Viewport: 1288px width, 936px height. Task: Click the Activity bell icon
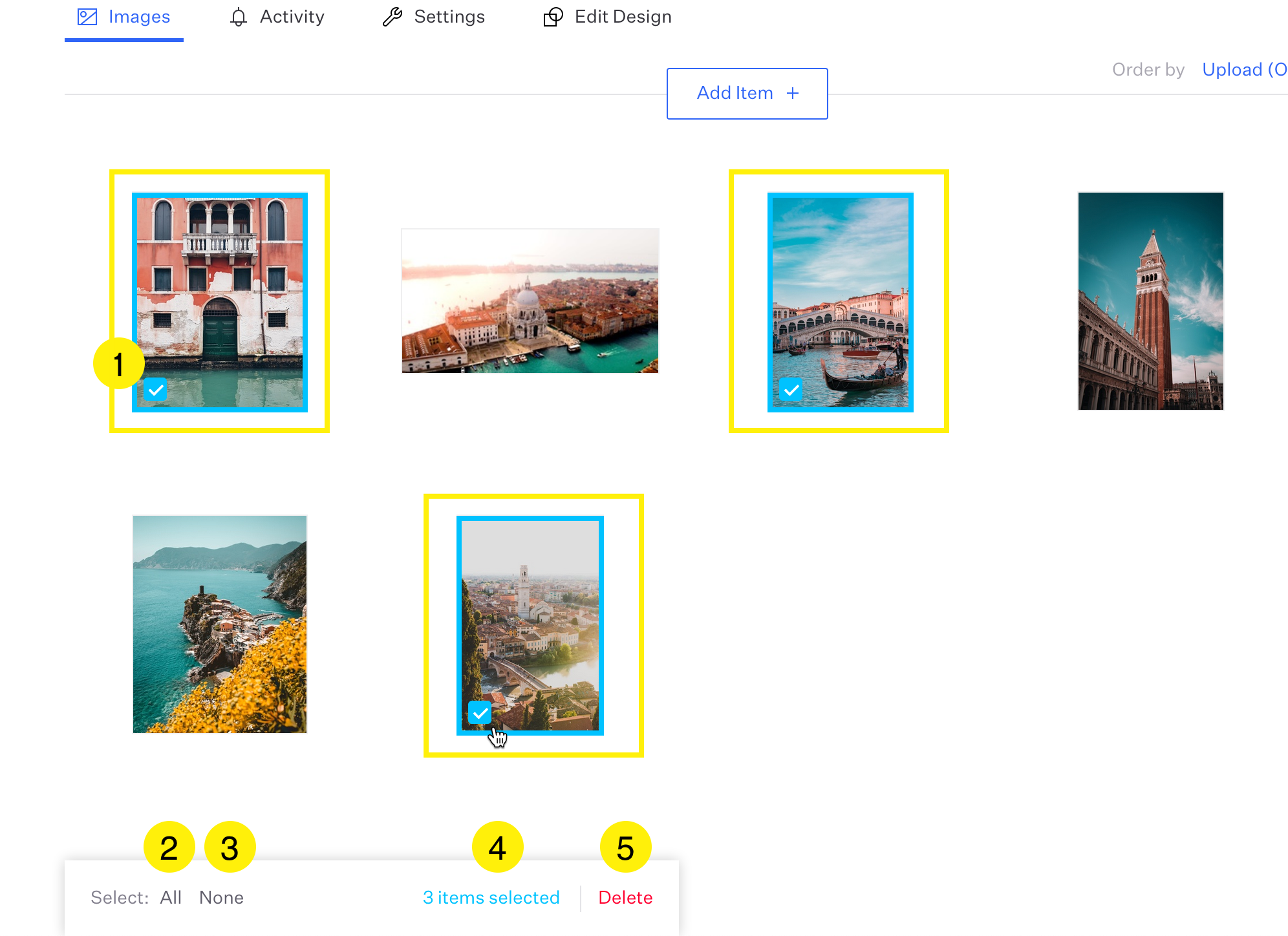238,17
